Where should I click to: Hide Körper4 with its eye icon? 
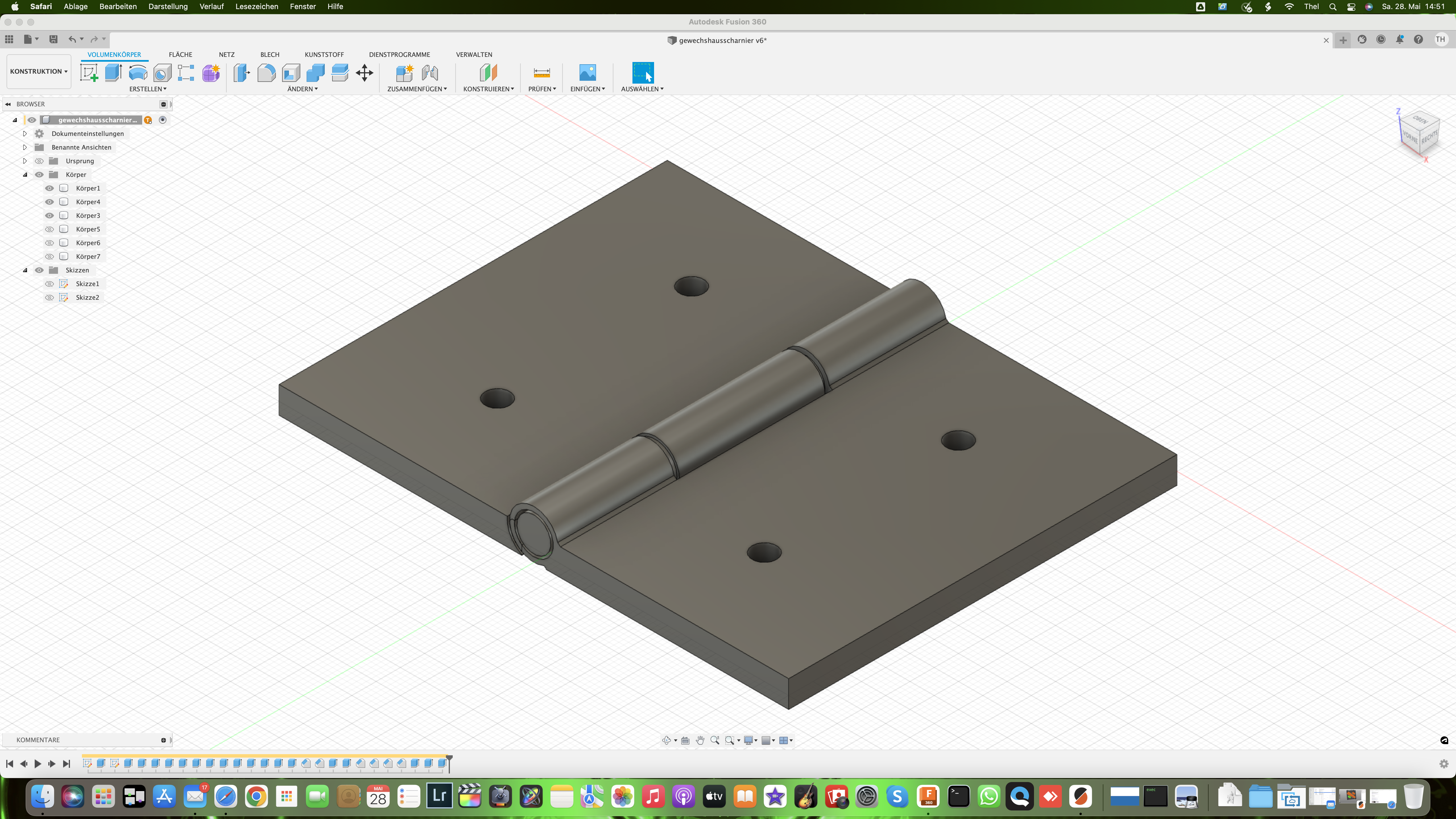(50, 202)
